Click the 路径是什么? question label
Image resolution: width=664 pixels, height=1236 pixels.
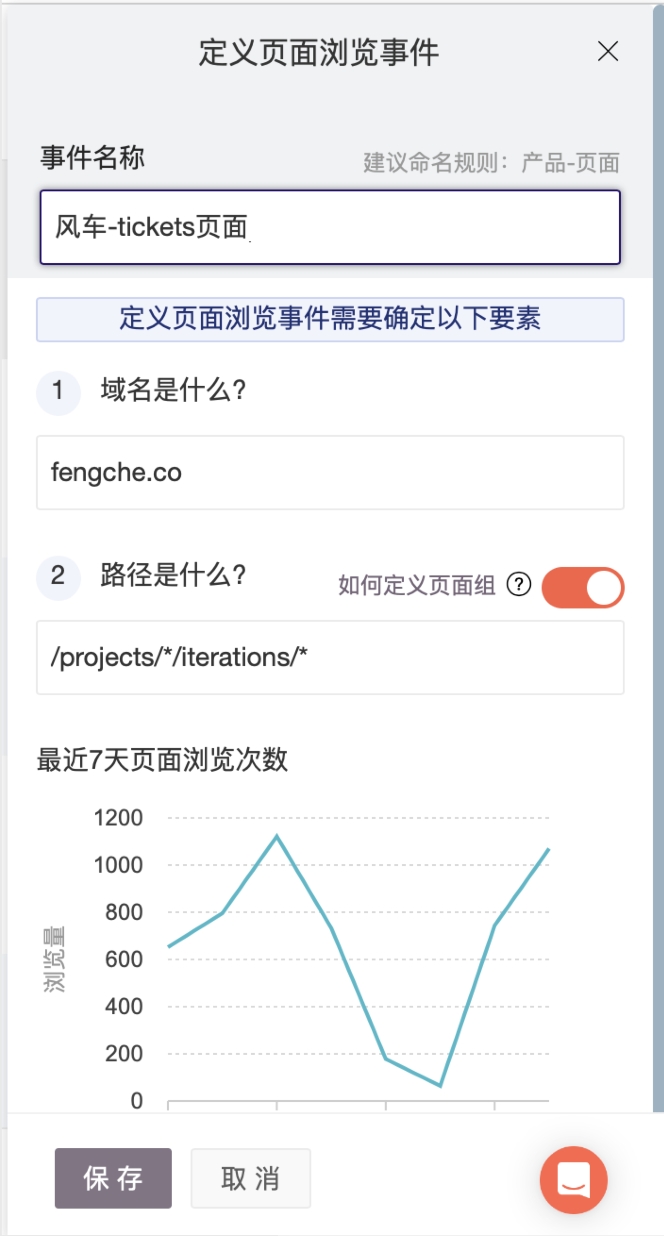pos(173,576)
